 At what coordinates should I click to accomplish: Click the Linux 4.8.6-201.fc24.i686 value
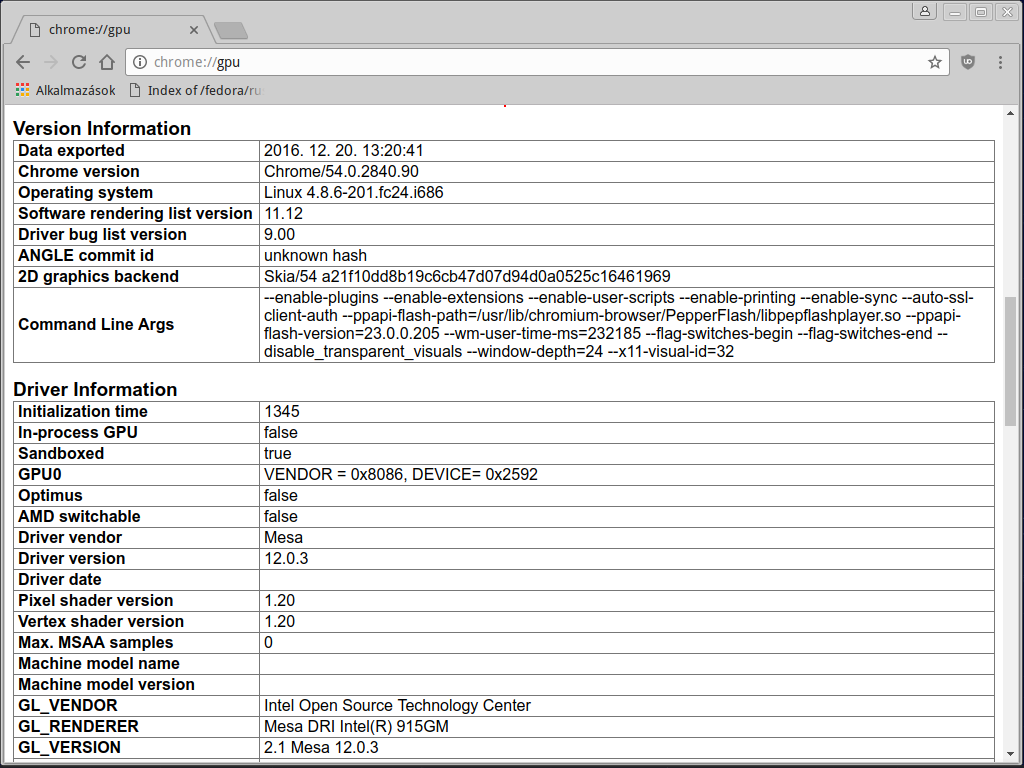[x=353, y=192]
